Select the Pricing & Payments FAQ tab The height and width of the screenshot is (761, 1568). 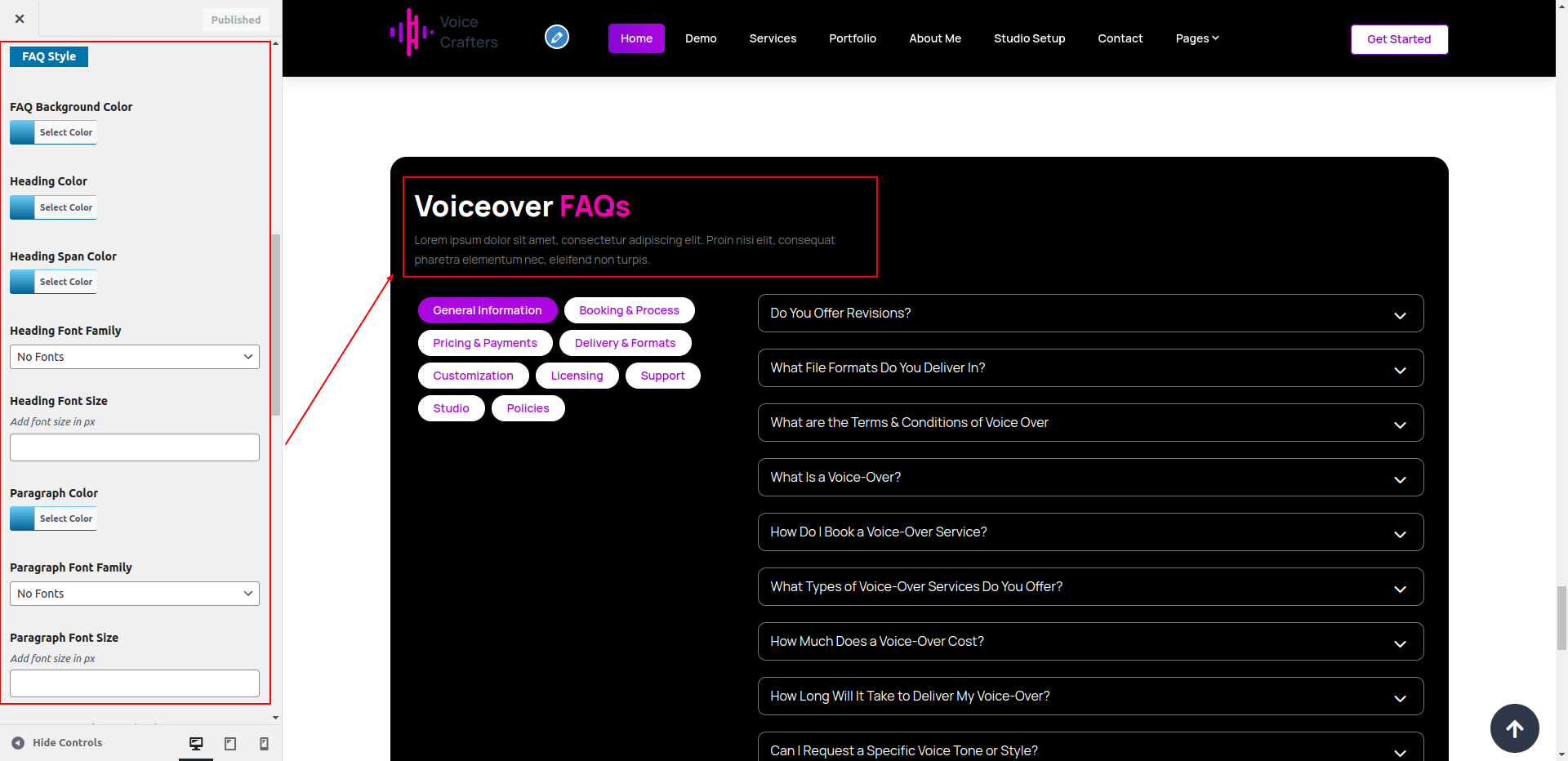click(485, 343)
